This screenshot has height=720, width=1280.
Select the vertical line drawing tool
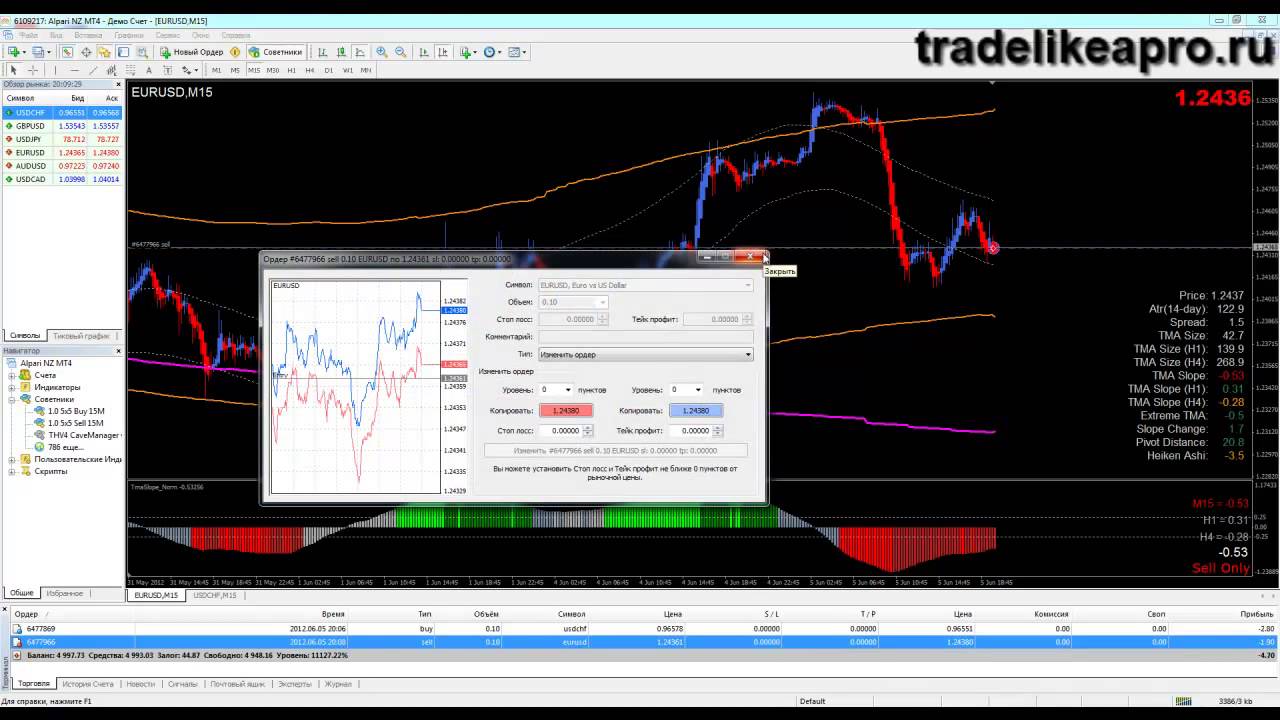click(x=55, y=70)
